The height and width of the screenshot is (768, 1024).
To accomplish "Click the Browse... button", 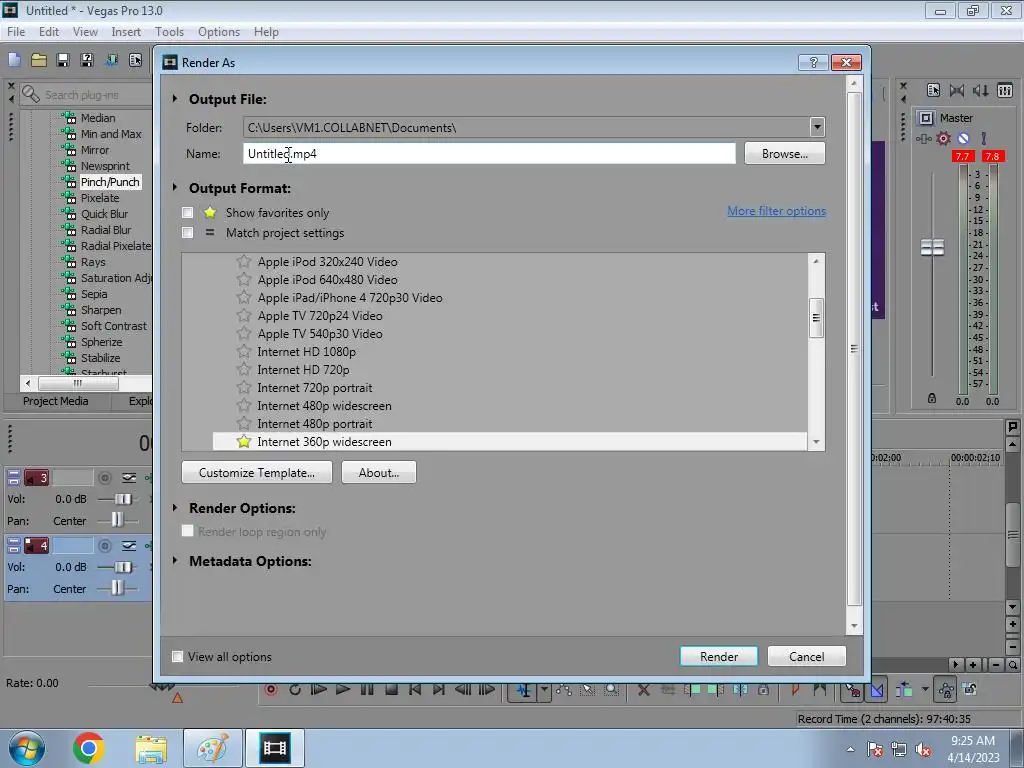I will coord(785,153).
